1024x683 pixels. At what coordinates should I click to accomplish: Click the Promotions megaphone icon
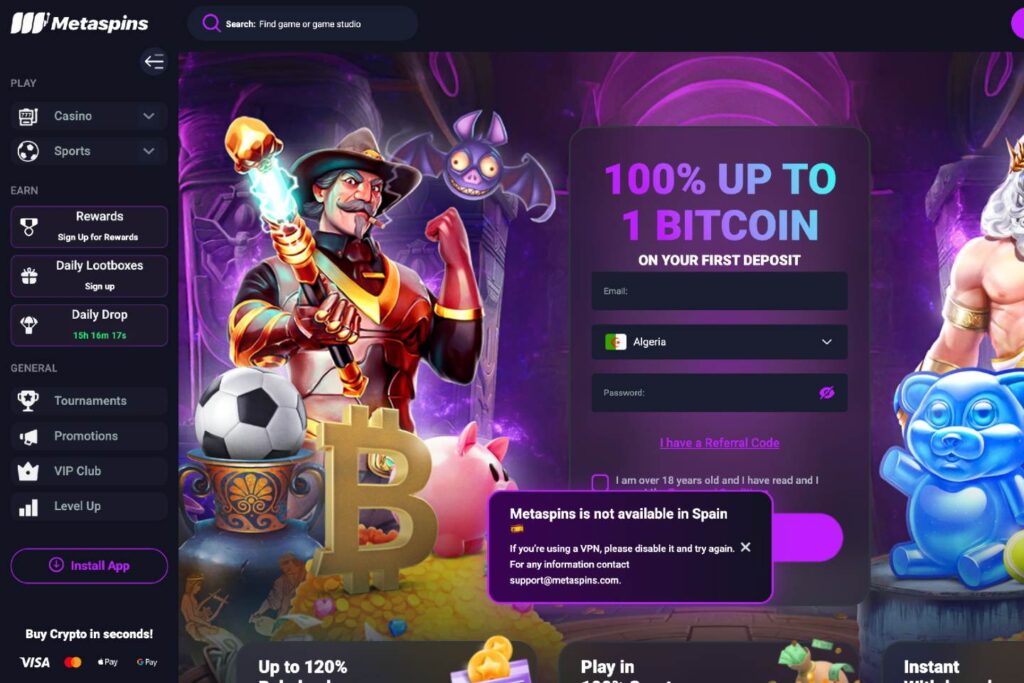[28, 436]
